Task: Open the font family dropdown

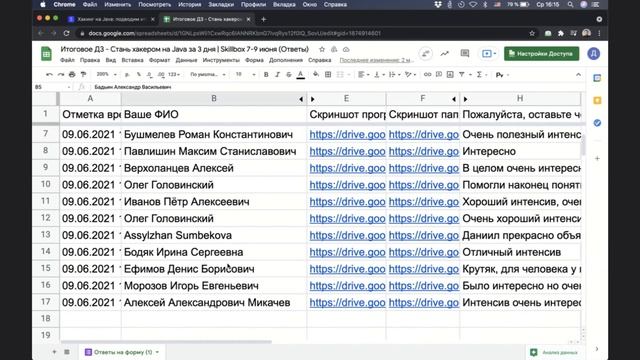Action: pyautogui.click(x=208, y=75)
